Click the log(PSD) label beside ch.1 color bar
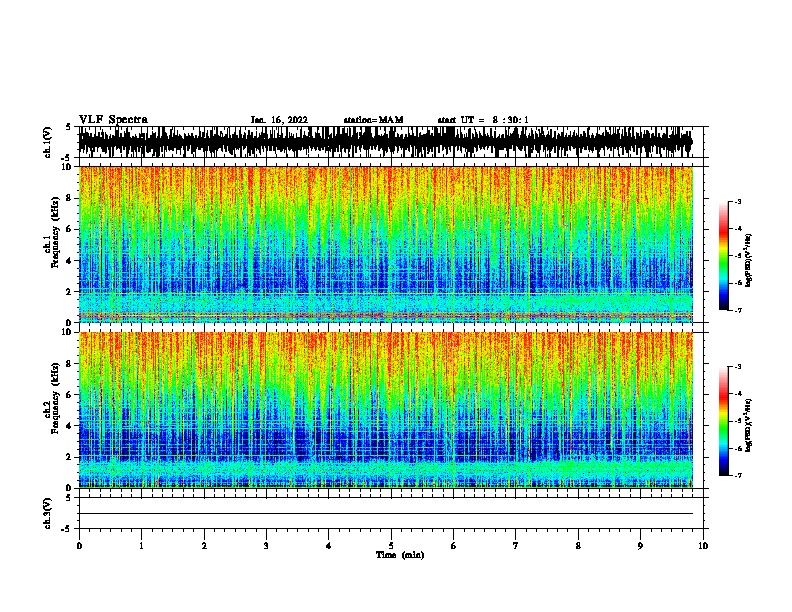The height and width of the screenshot is (612, 792). [x=748, y=260]
